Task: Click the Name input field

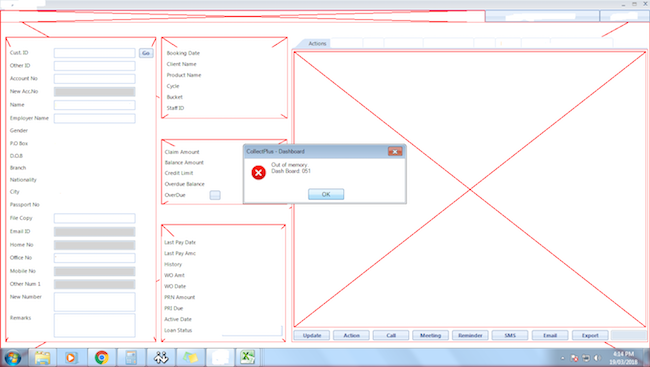Action: tap(95, 105)
